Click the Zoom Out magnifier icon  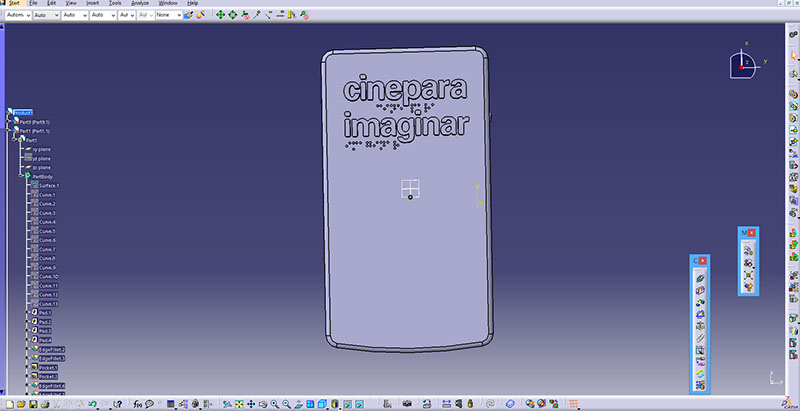click(x=287, y=404)
